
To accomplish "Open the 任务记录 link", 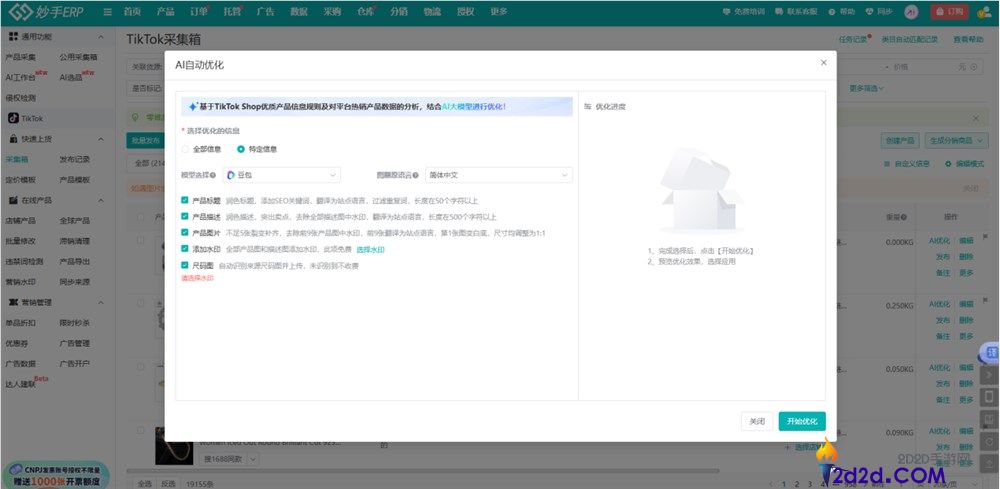I will point(853,40).
